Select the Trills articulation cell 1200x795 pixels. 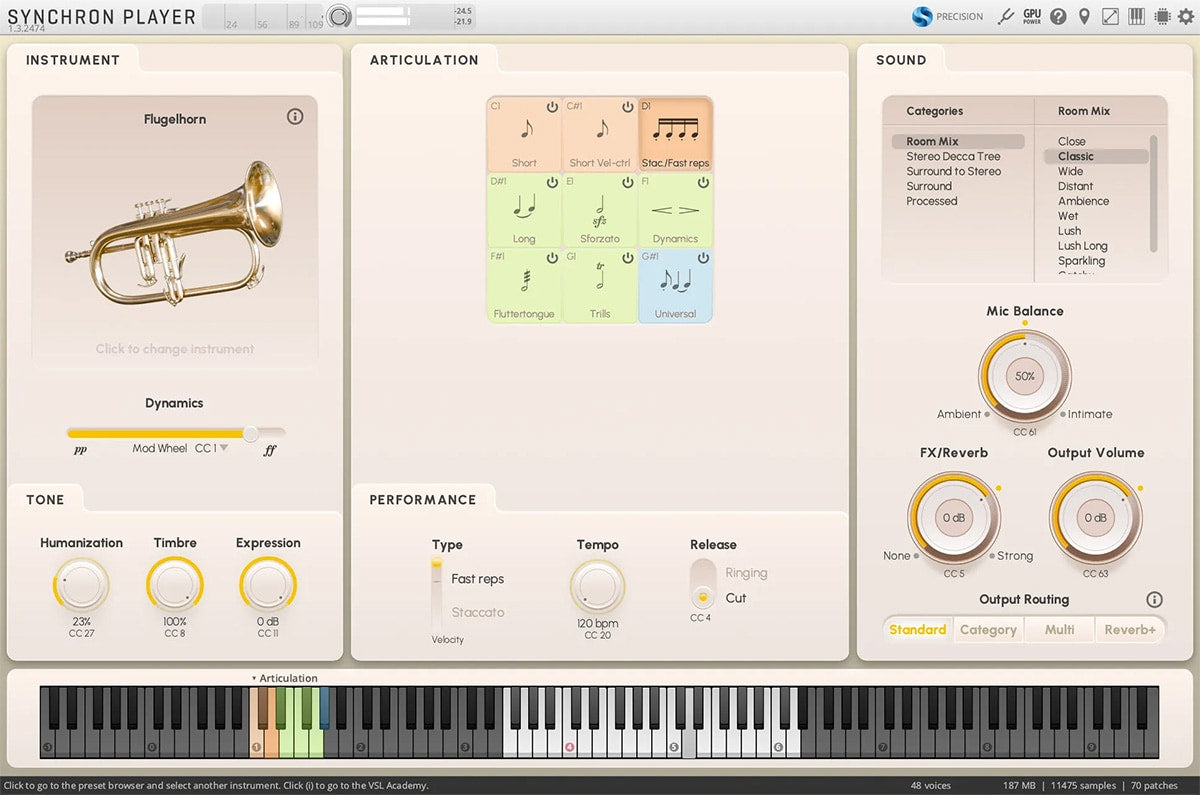(600, 286)
